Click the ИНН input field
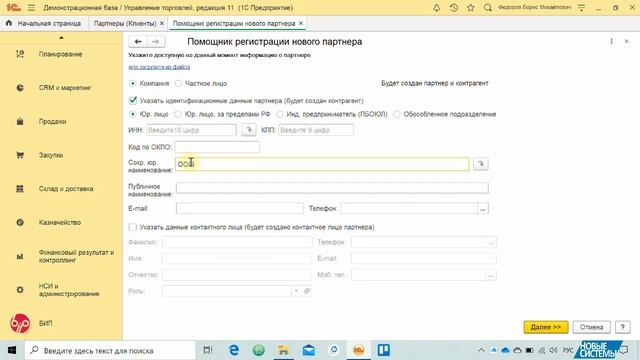 pyautogui.click(x=191, y=130)
